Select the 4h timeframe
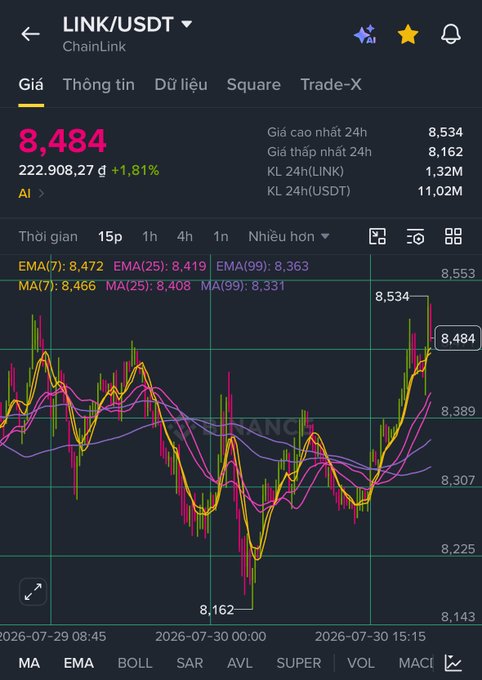Viewport: 482px width, 680px height. coord(184,236)
